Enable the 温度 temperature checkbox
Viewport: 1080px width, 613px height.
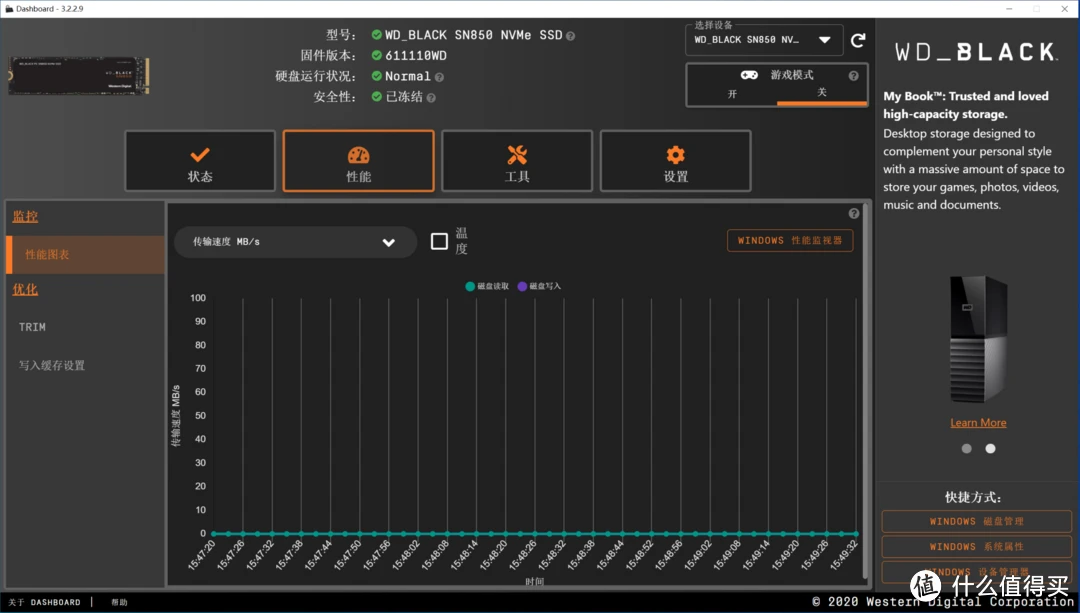point(438,240)
